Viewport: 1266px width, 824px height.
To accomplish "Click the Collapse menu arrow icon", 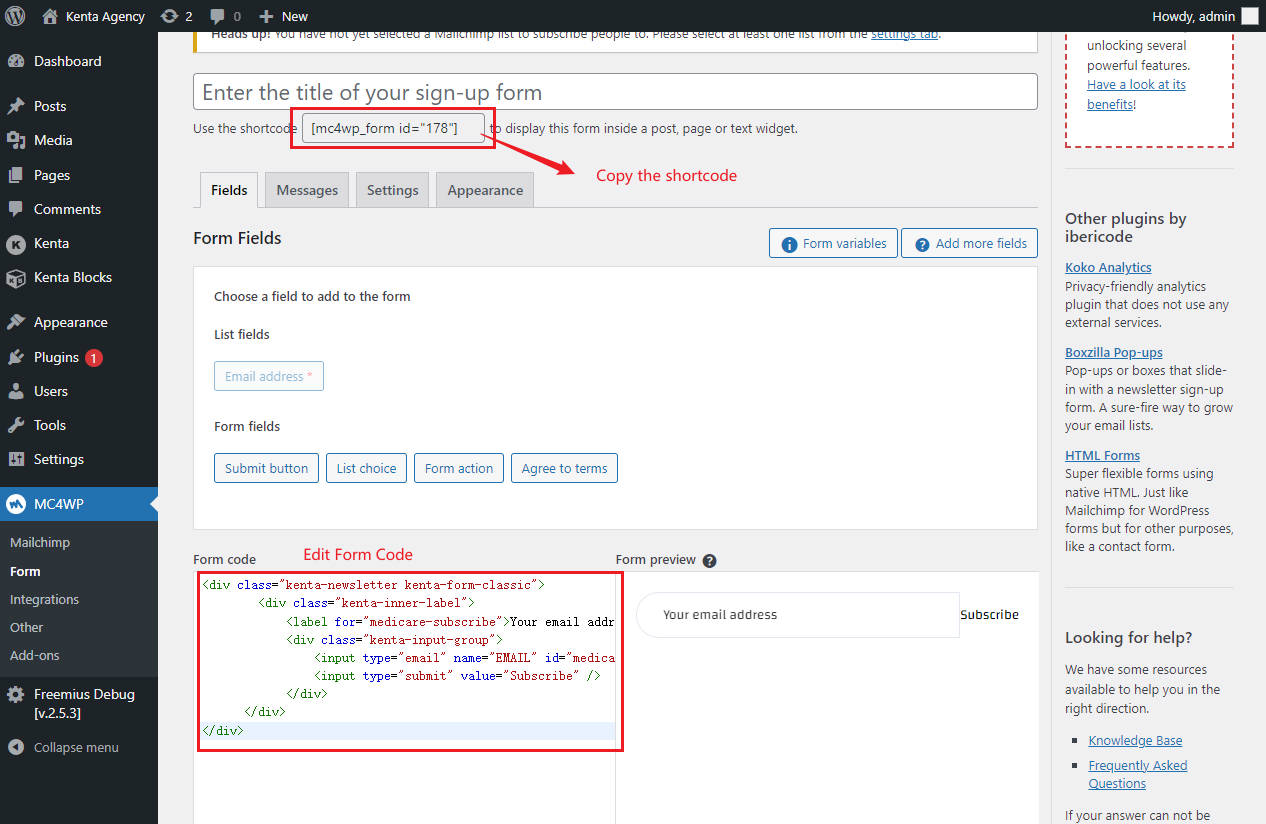I will pos(16,747).
